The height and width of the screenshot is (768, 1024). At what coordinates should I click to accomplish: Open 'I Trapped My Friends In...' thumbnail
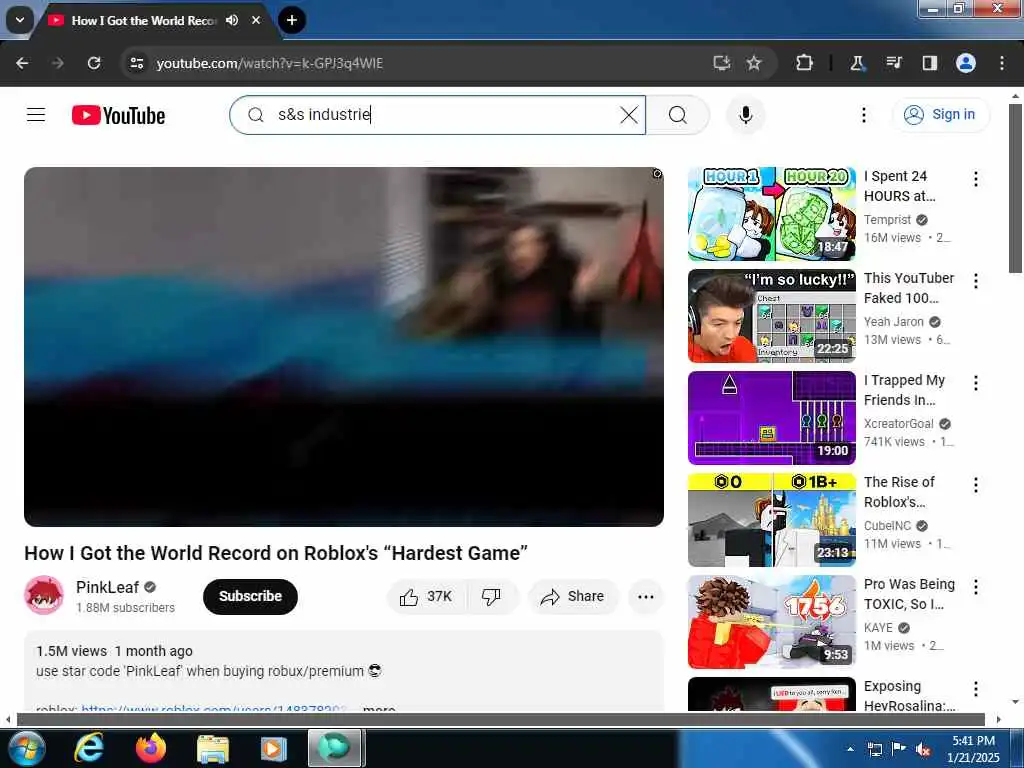click(772, 418)
